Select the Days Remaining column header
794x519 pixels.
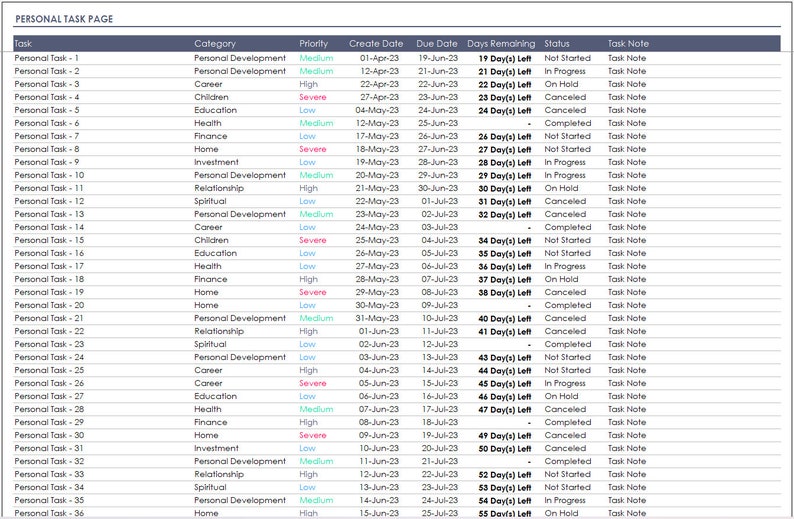point(501,44)
